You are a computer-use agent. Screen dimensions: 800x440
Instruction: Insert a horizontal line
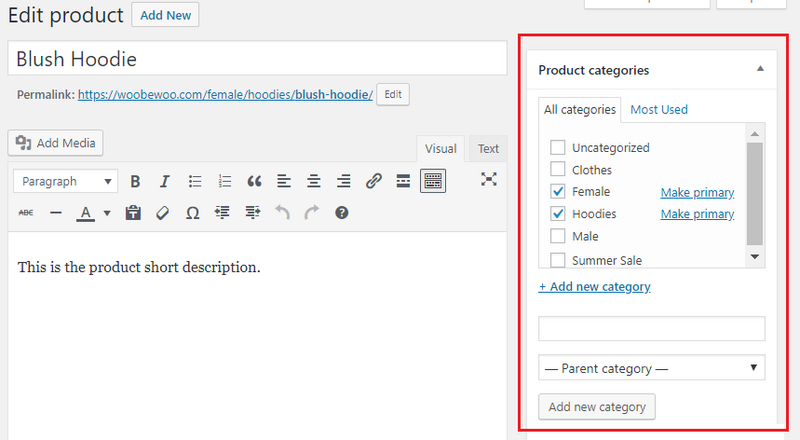[56, 213]
